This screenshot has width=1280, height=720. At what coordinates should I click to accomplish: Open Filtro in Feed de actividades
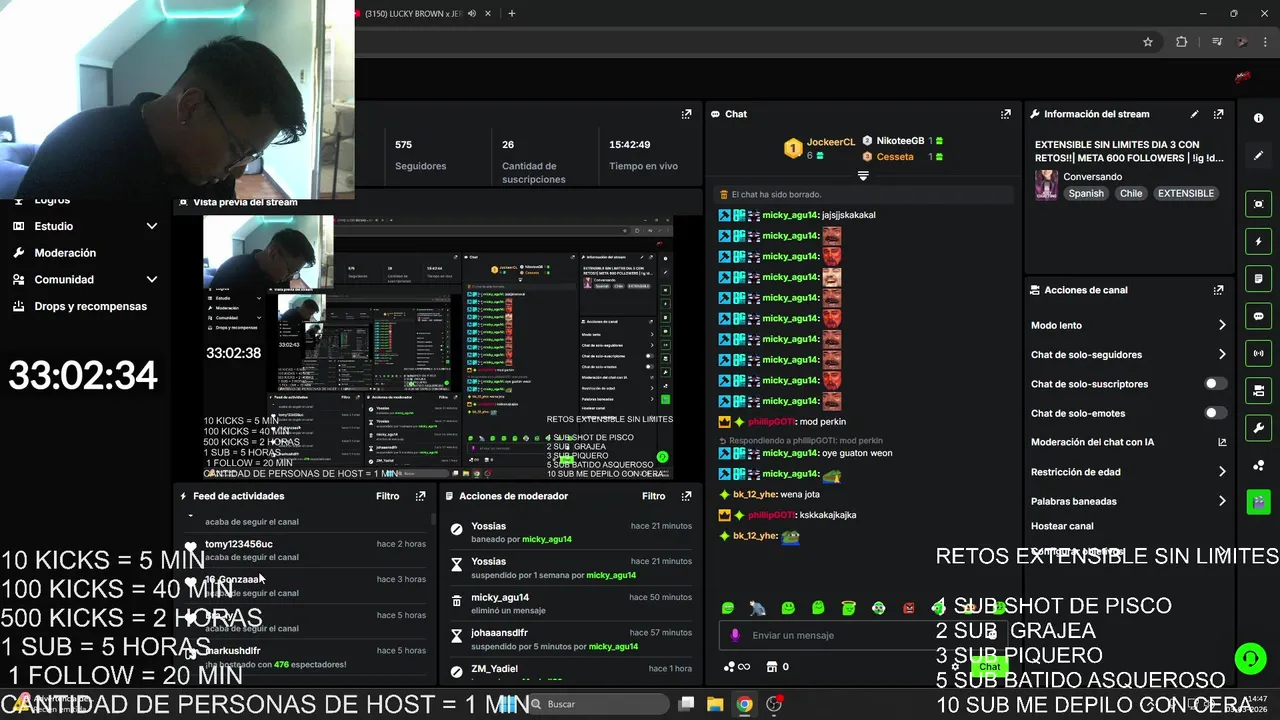[x=387, y=496]
